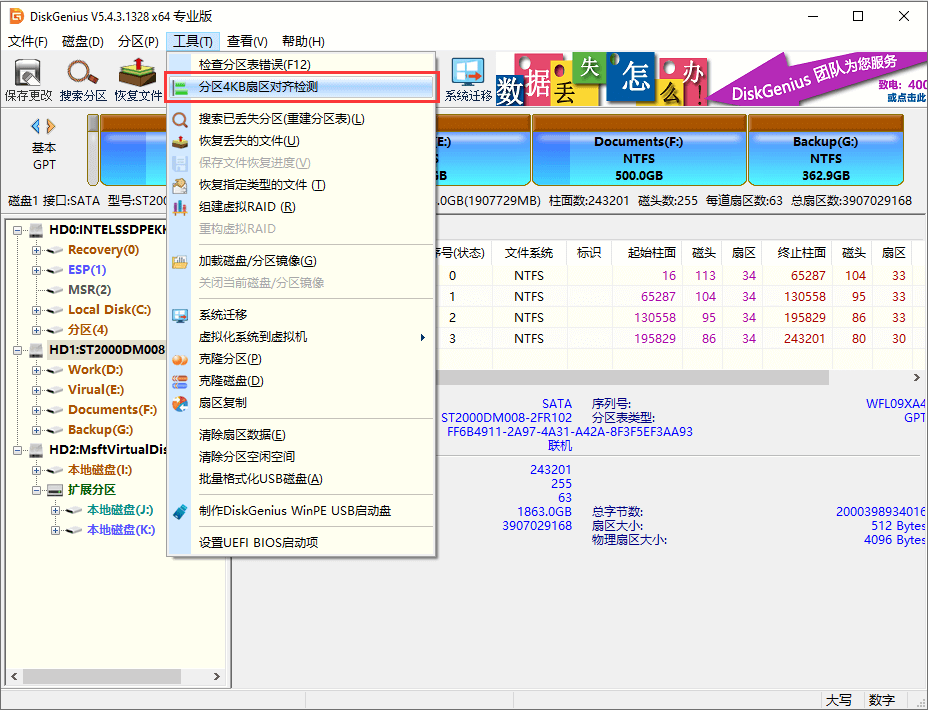Choose 设置UEFI BIOS启动项 menu entry
Viewport: 928px width, 710px height.
[301, 543]
